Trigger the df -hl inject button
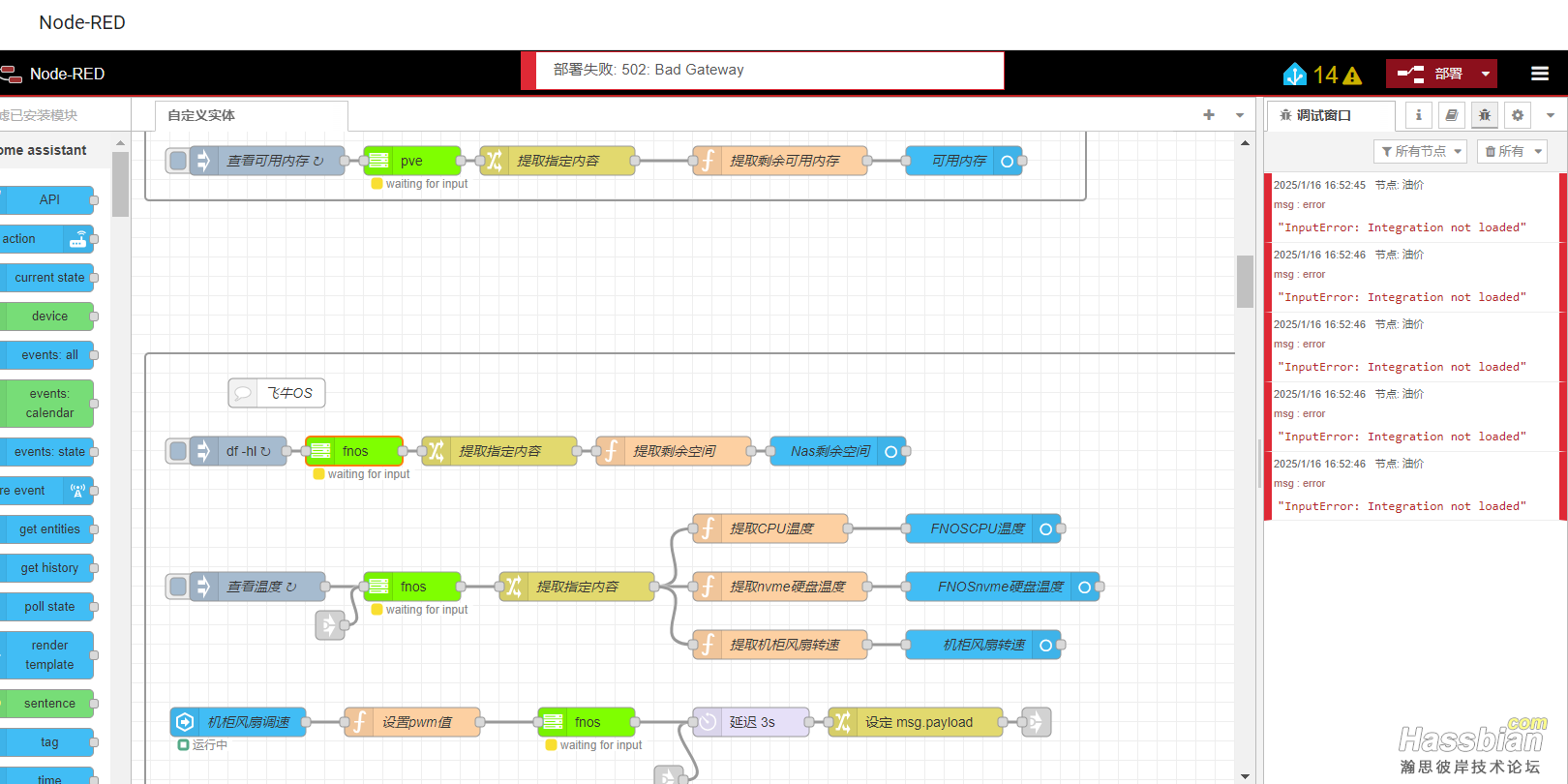1568x784 pixels. (x=178, y=451)
